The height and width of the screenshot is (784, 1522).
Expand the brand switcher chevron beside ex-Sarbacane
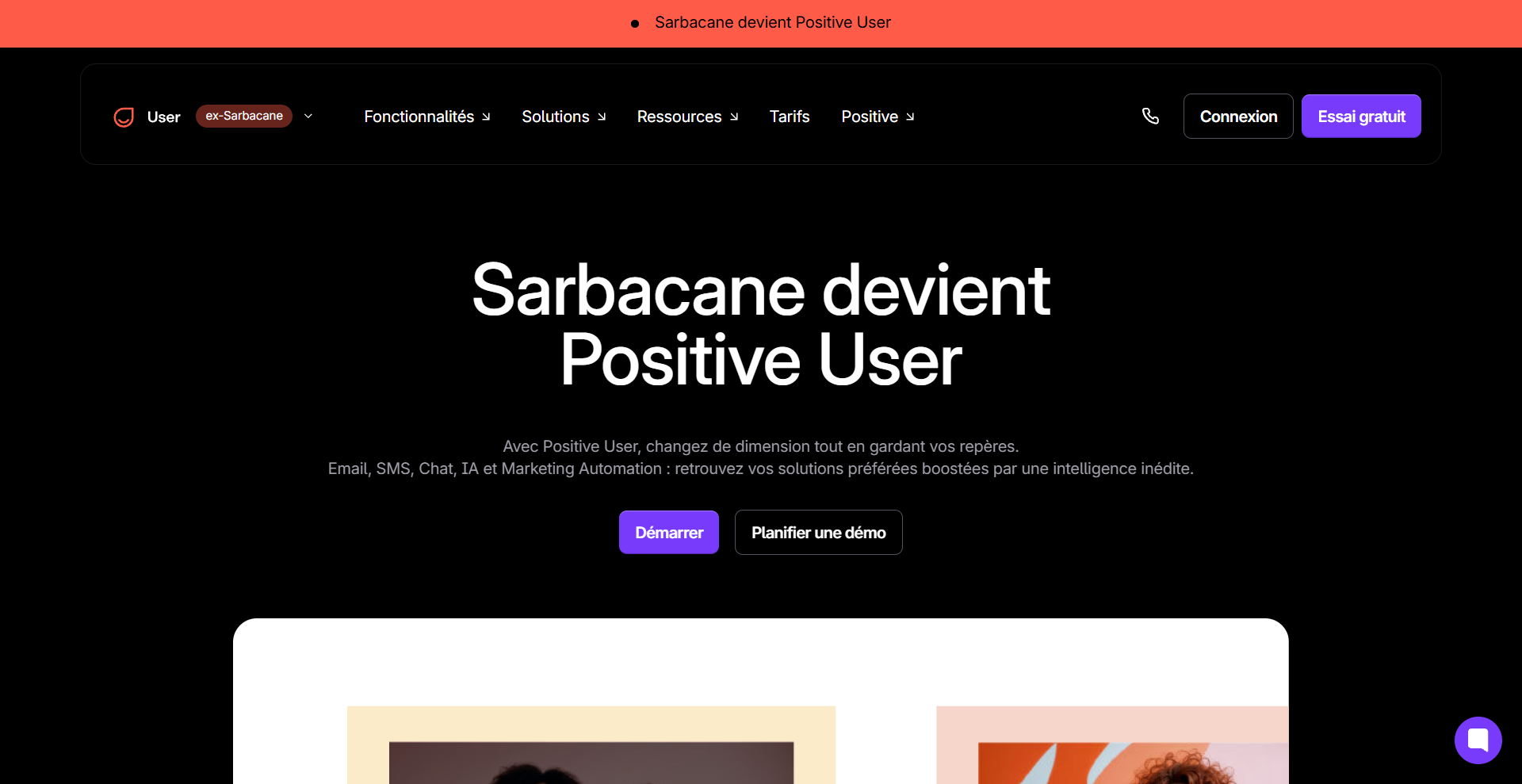coord(308,116)
